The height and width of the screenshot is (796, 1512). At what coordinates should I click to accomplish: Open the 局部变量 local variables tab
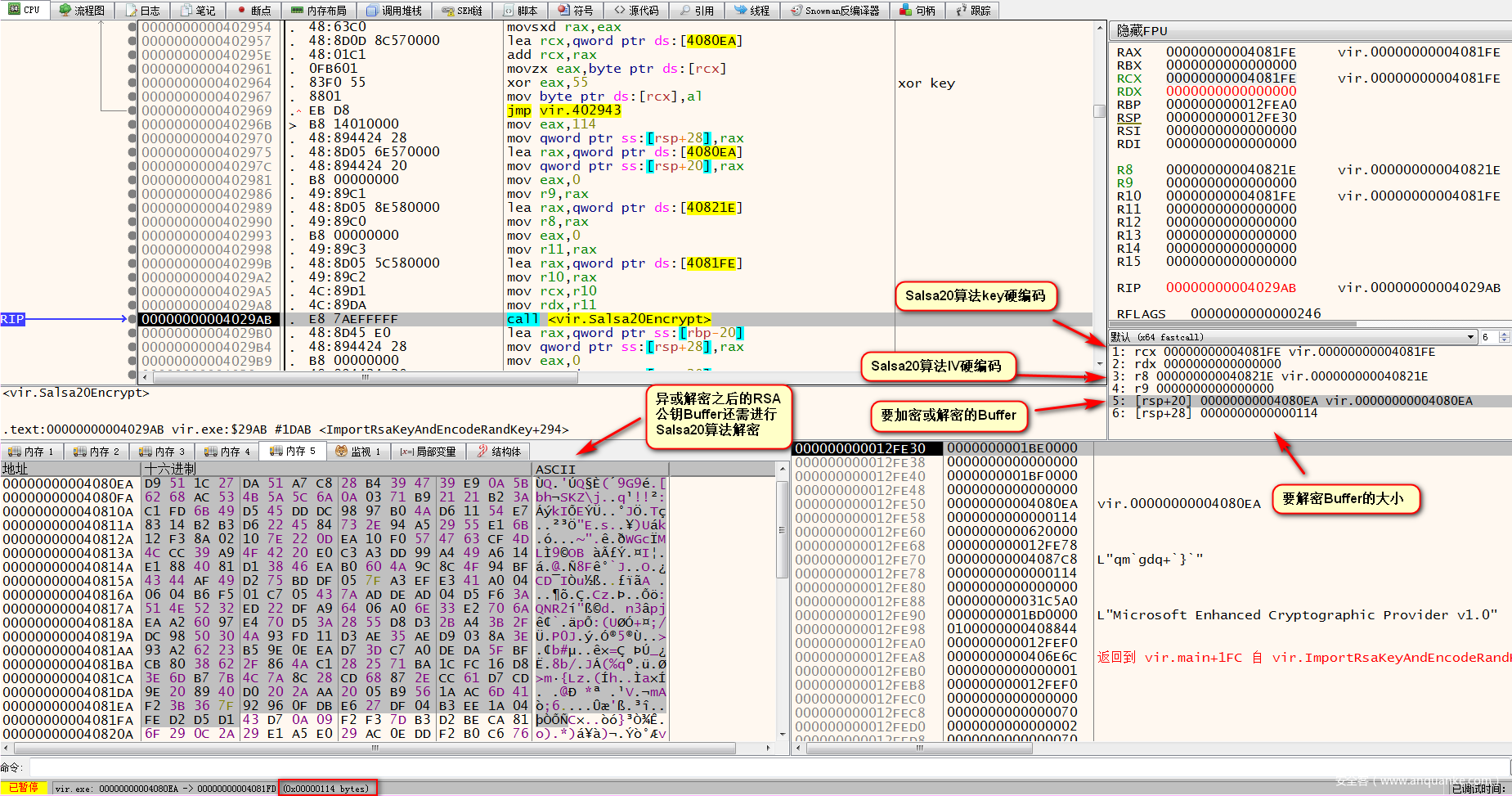pos(428,452)
